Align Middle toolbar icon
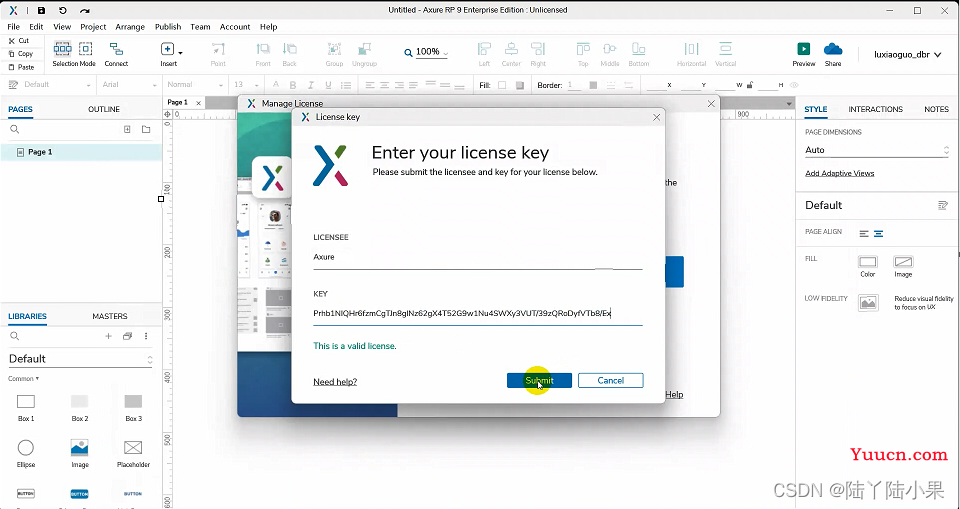960x509 pixels. pyautogui.click(x=610, y=49)
